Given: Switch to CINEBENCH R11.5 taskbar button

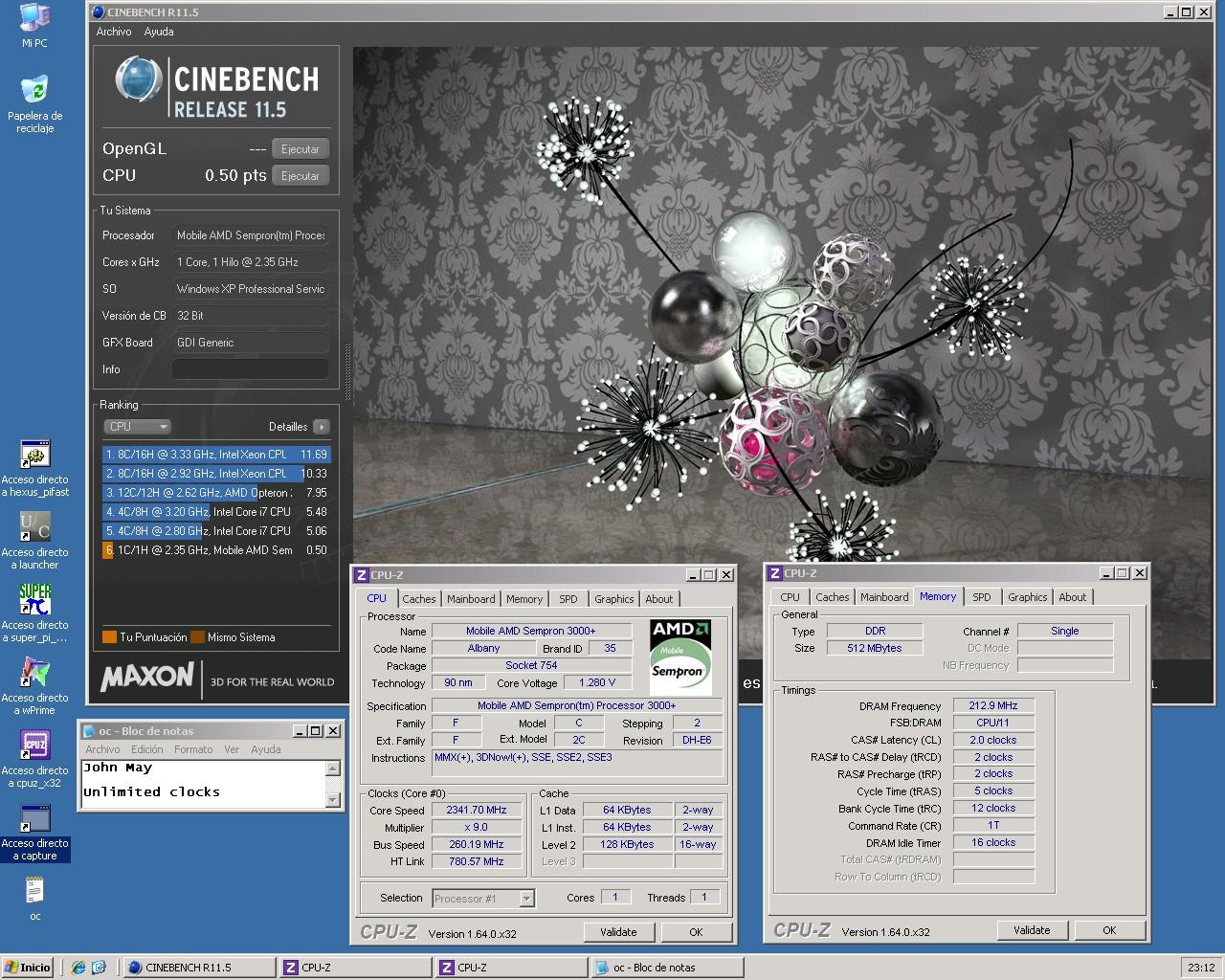Looking at the screenshot, I should click(x=199, y=968).
